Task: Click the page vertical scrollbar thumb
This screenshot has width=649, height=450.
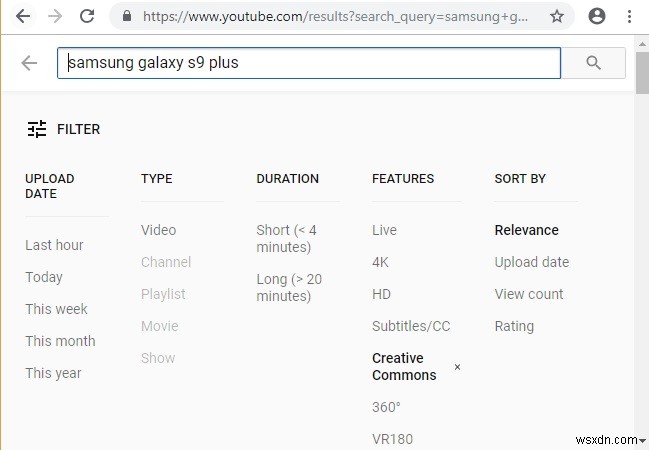Action: tap(642, 73)
